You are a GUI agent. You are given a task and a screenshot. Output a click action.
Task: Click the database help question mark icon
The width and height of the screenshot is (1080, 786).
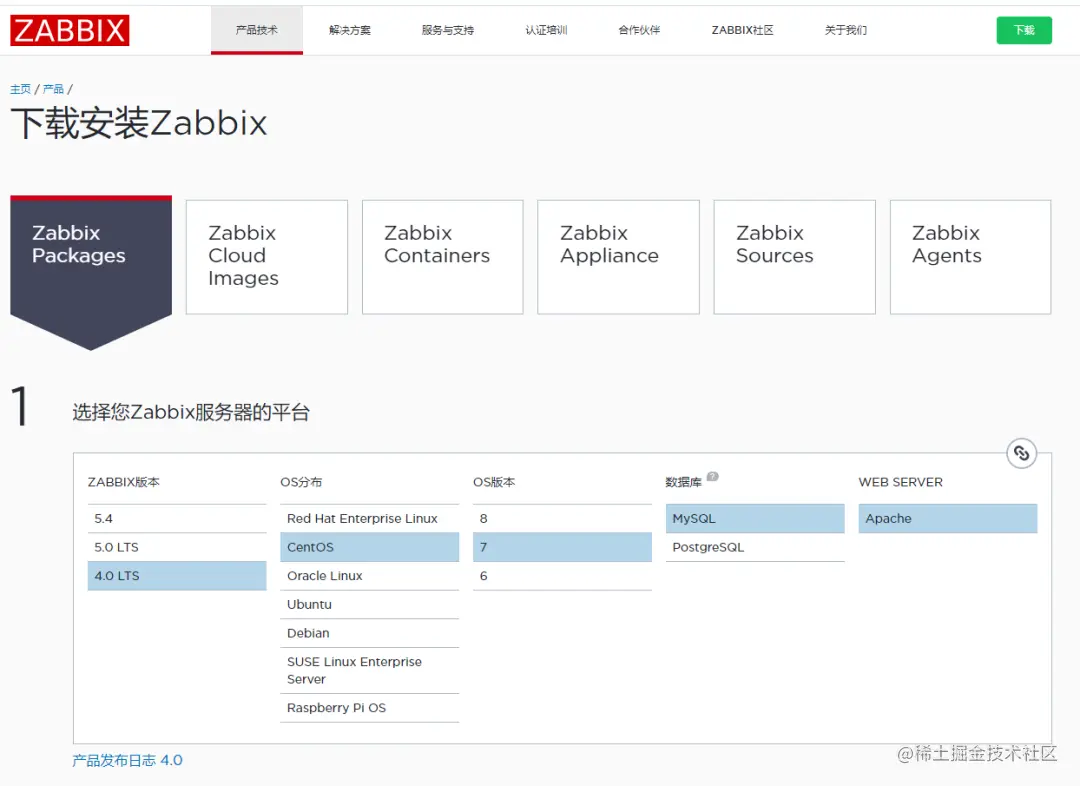tap(713, 476)
